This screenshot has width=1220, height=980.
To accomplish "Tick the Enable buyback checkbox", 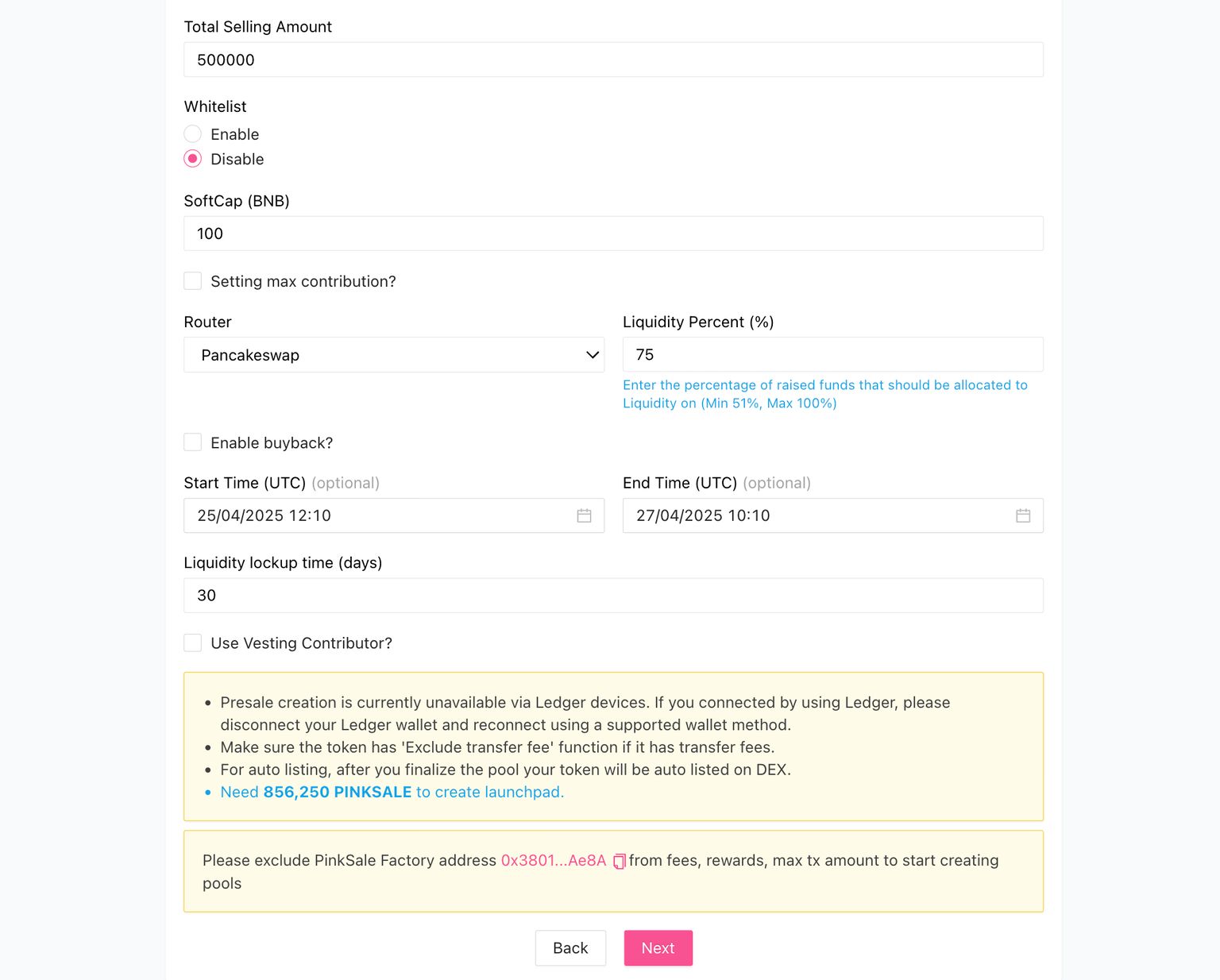I will (x=193, y=442).
